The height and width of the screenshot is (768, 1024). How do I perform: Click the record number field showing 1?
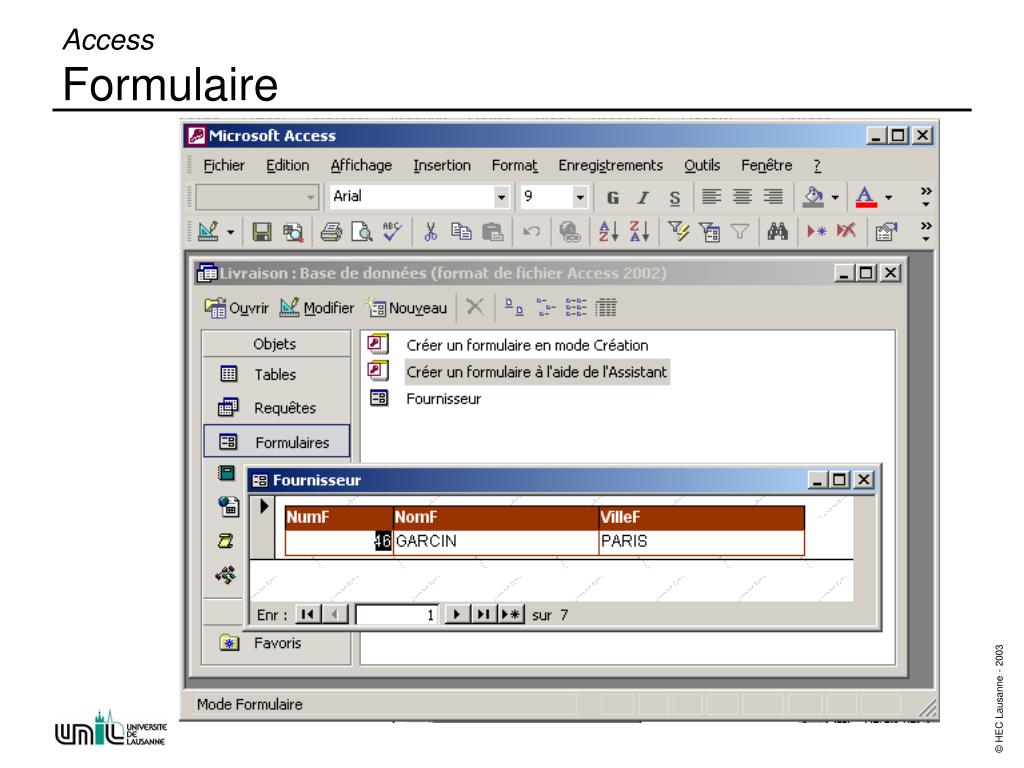click(396, 615)
